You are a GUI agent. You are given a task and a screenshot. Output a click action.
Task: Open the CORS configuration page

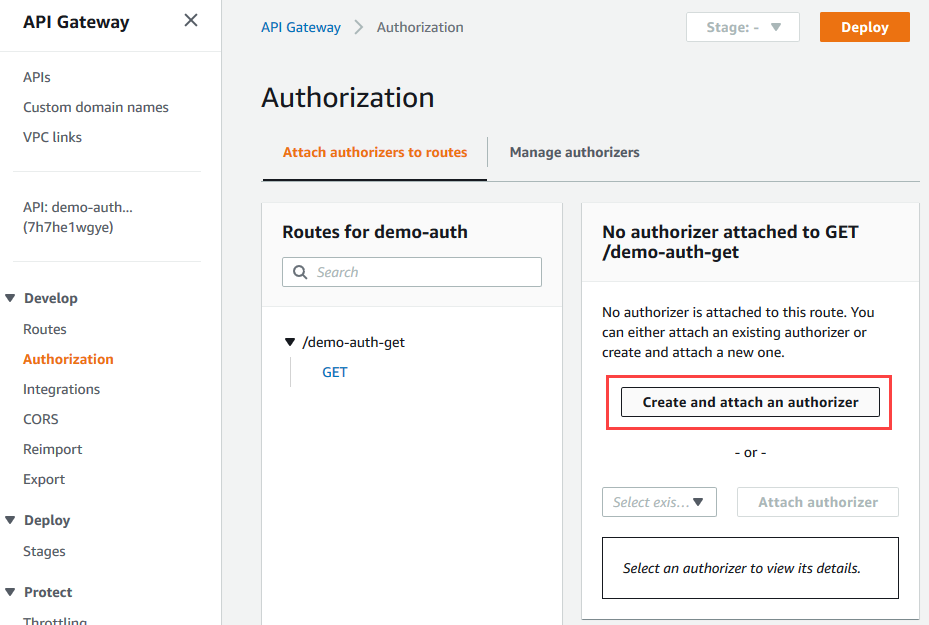tap(40, 419)
